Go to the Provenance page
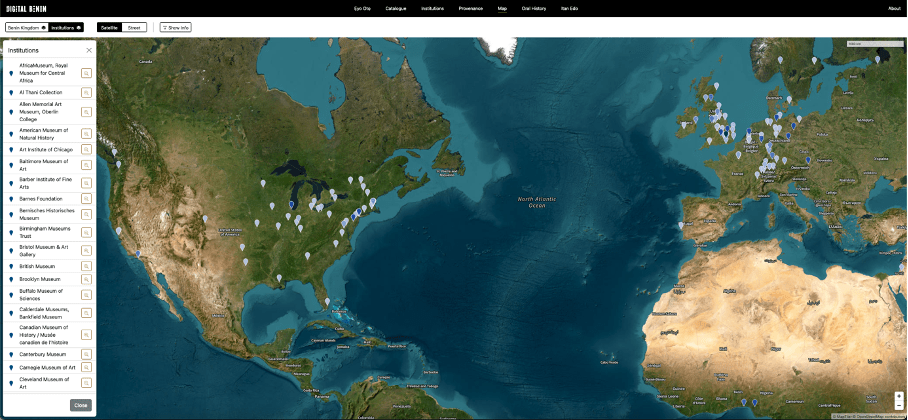 click(x=469, y=7)
